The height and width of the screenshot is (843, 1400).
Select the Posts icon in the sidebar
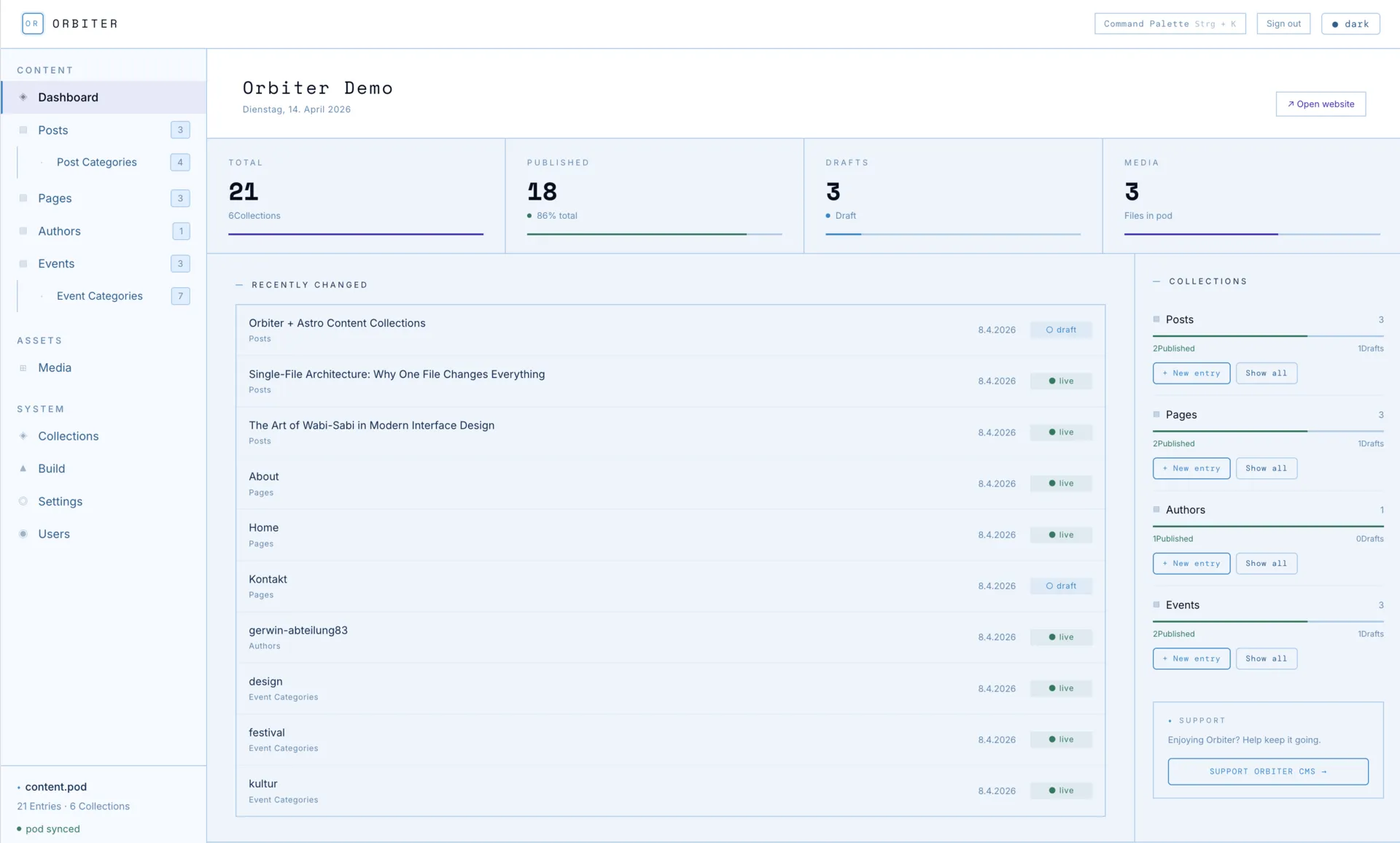tap(23, 130)
